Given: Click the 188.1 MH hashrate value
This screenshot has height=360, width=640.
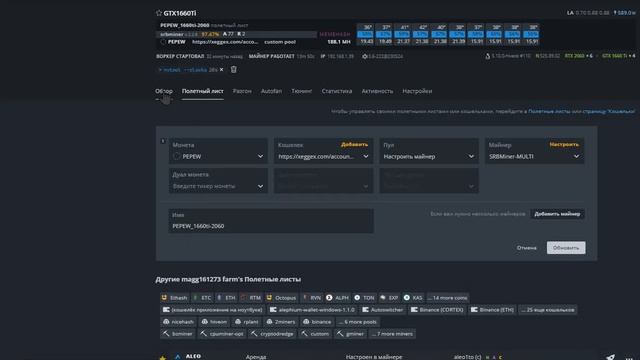Looking at the screenshot, I should [339, 42].
